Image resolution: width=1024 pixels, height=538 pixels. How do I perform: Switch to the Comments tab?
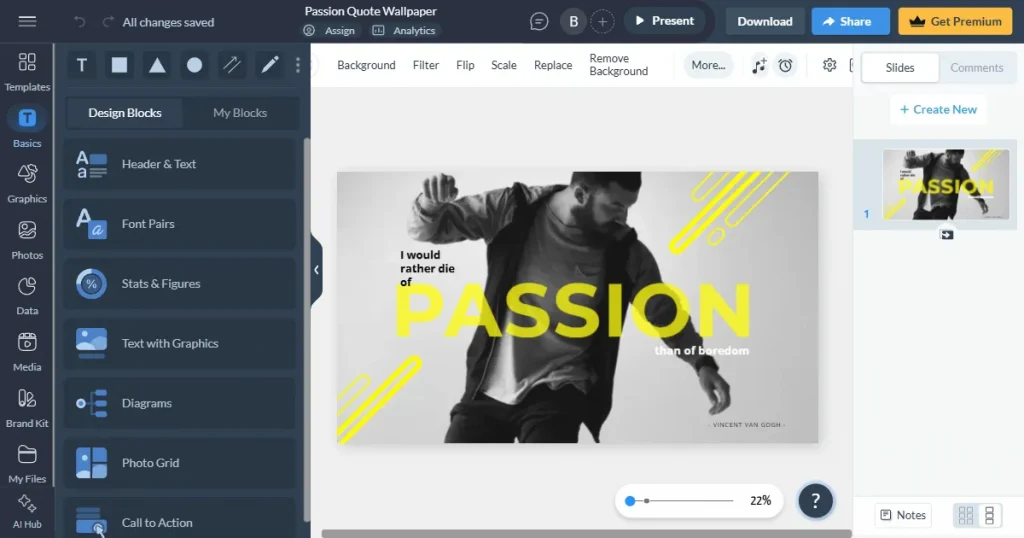pos(976,68)
